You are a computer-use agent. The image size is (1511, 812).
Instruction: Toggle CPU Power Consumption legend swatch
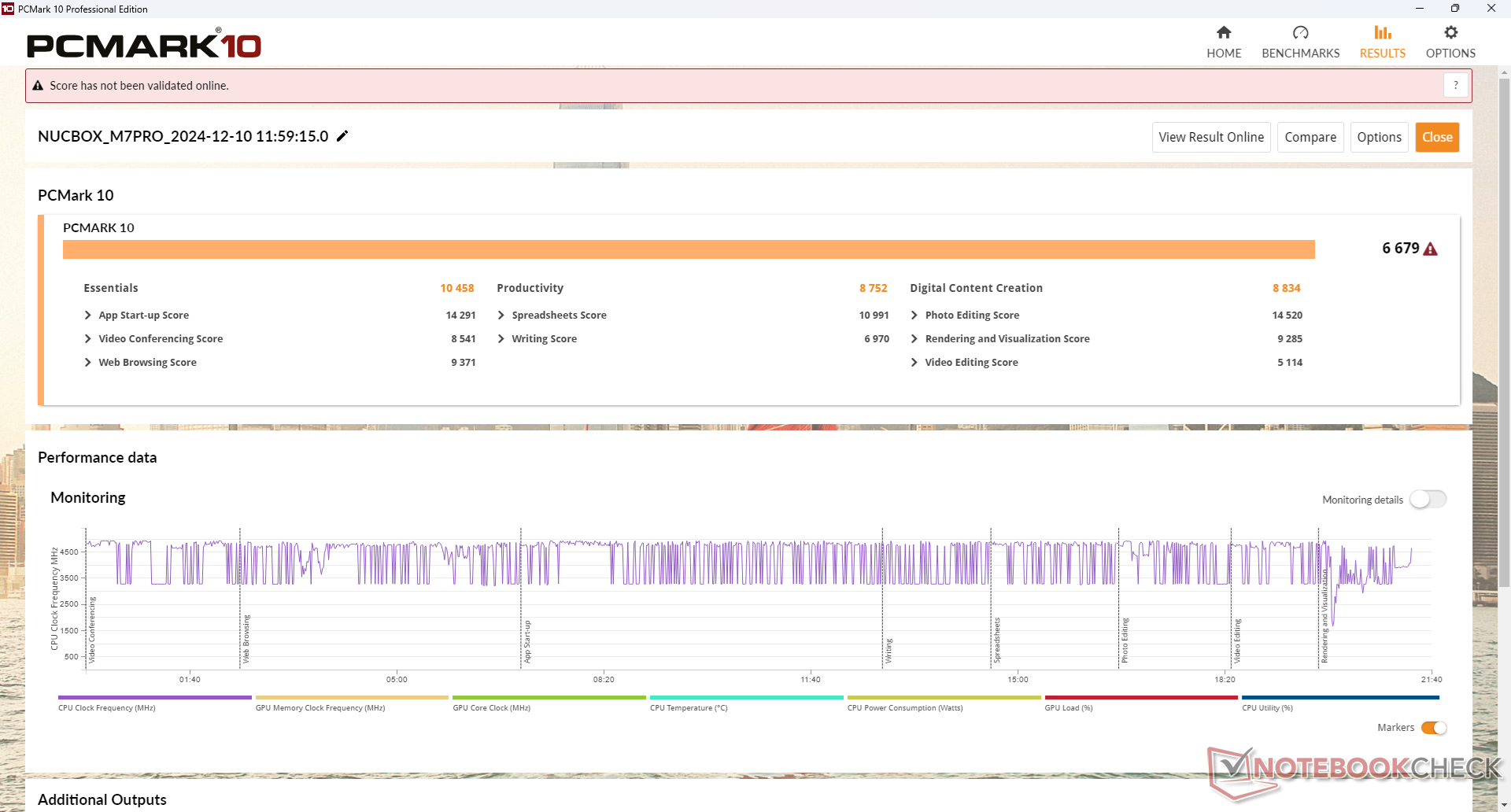[944, 697]
